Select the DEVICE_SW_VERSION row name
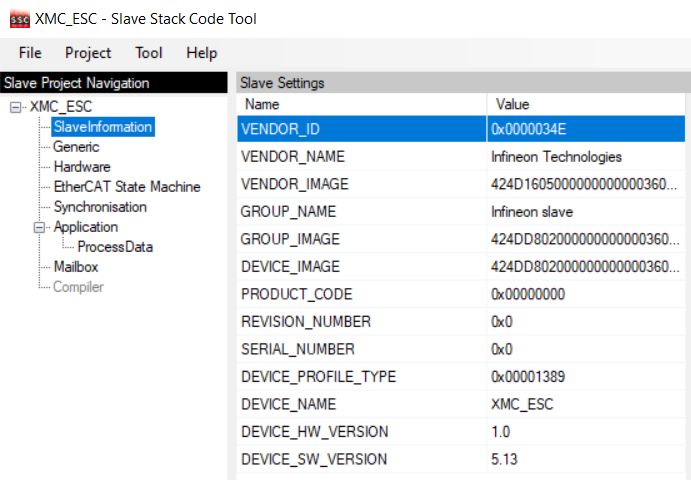 point(361,459)
